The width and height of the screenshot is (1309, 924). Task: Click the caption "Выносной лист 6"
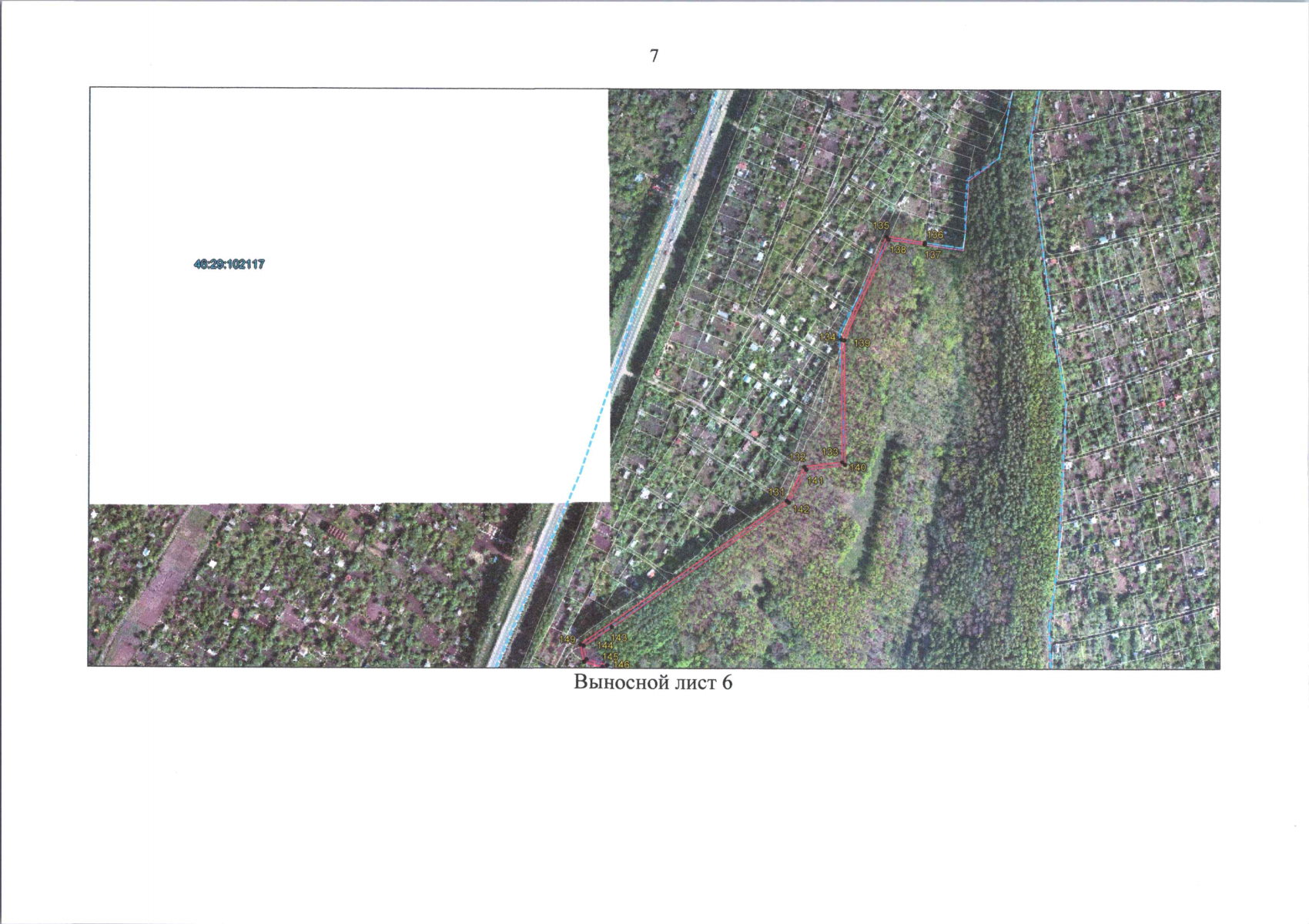[653, 683]
